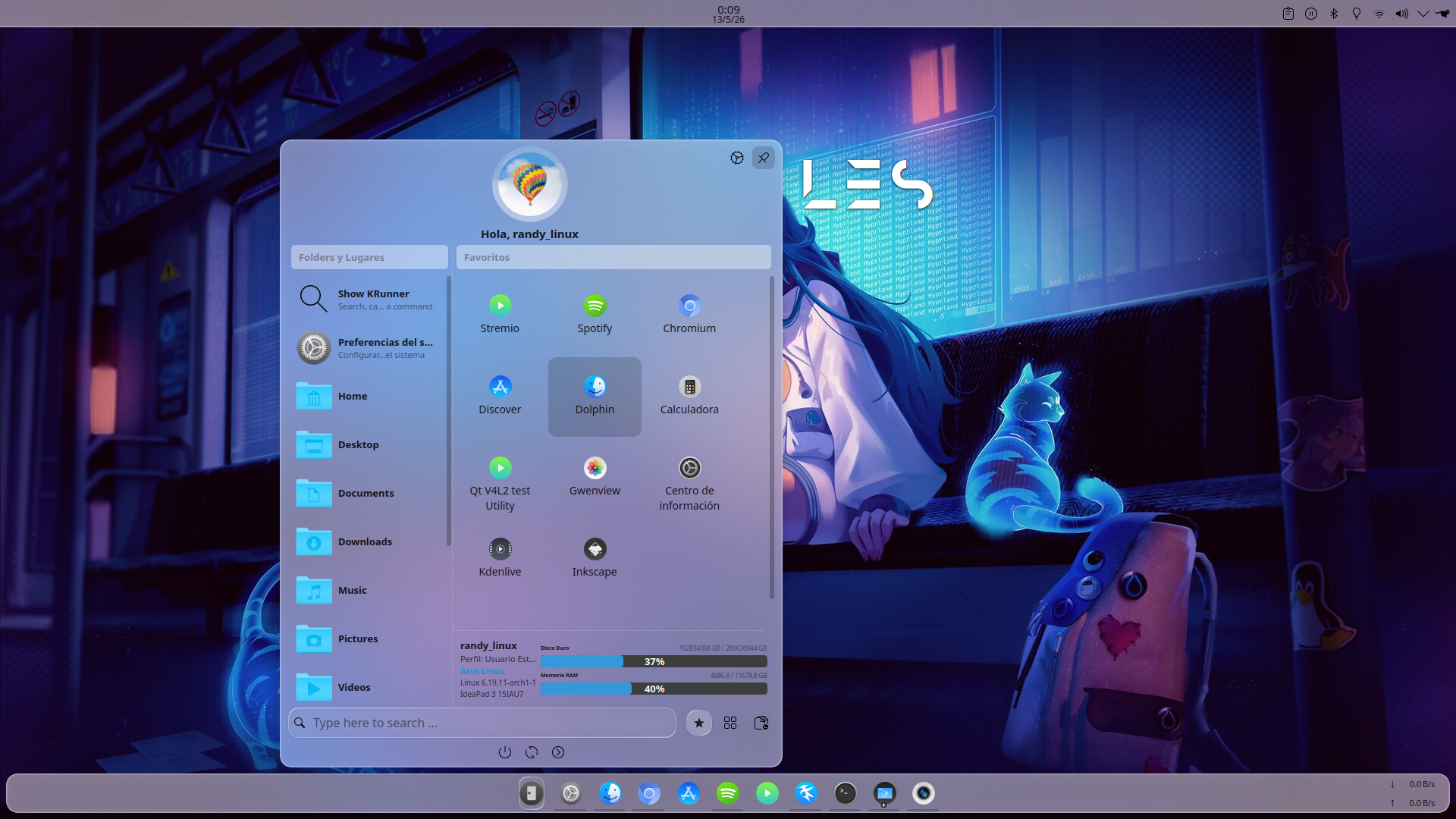Open System Settings from the dock
The width and height of the screenshot is (1456, 819).
point(571,793)
